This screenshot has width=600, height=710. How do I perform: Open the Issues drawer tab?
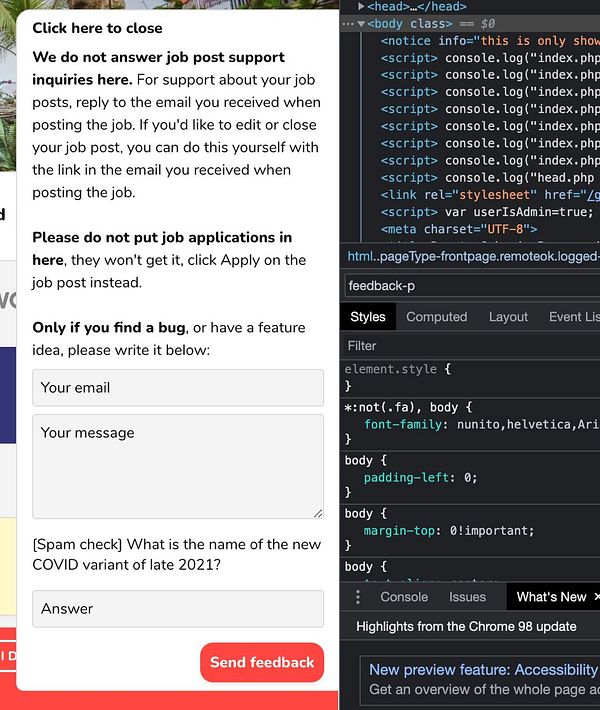click(x=467, y=597)
